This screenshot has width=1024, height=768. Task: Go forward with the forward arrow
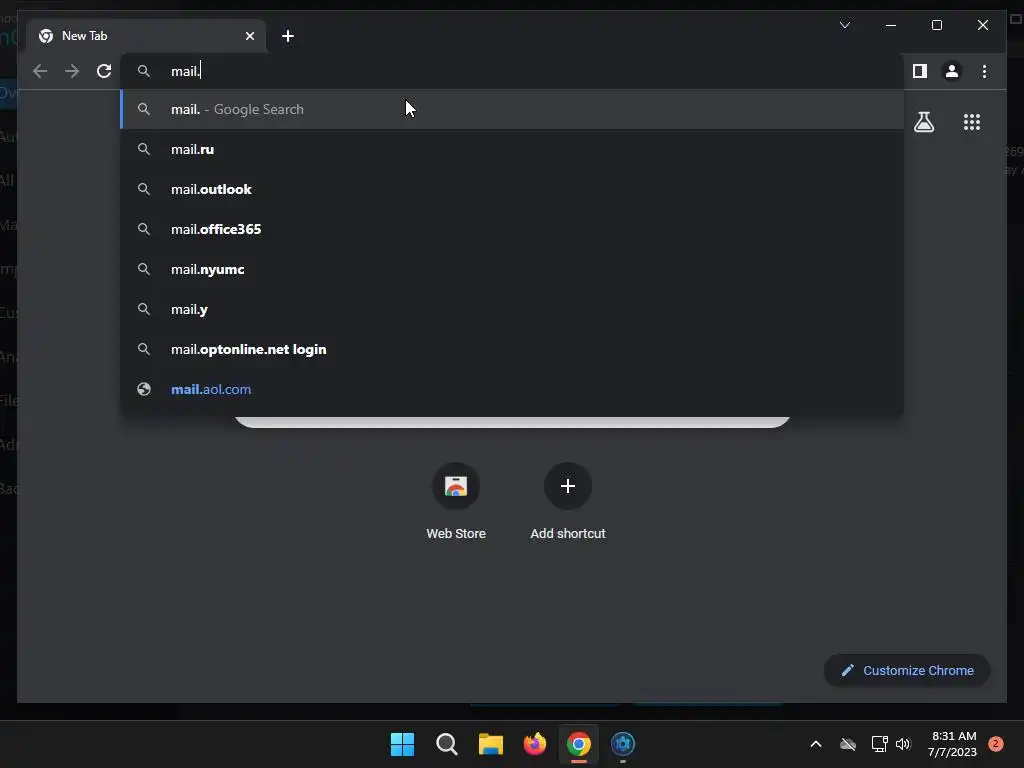coord(72,71)
